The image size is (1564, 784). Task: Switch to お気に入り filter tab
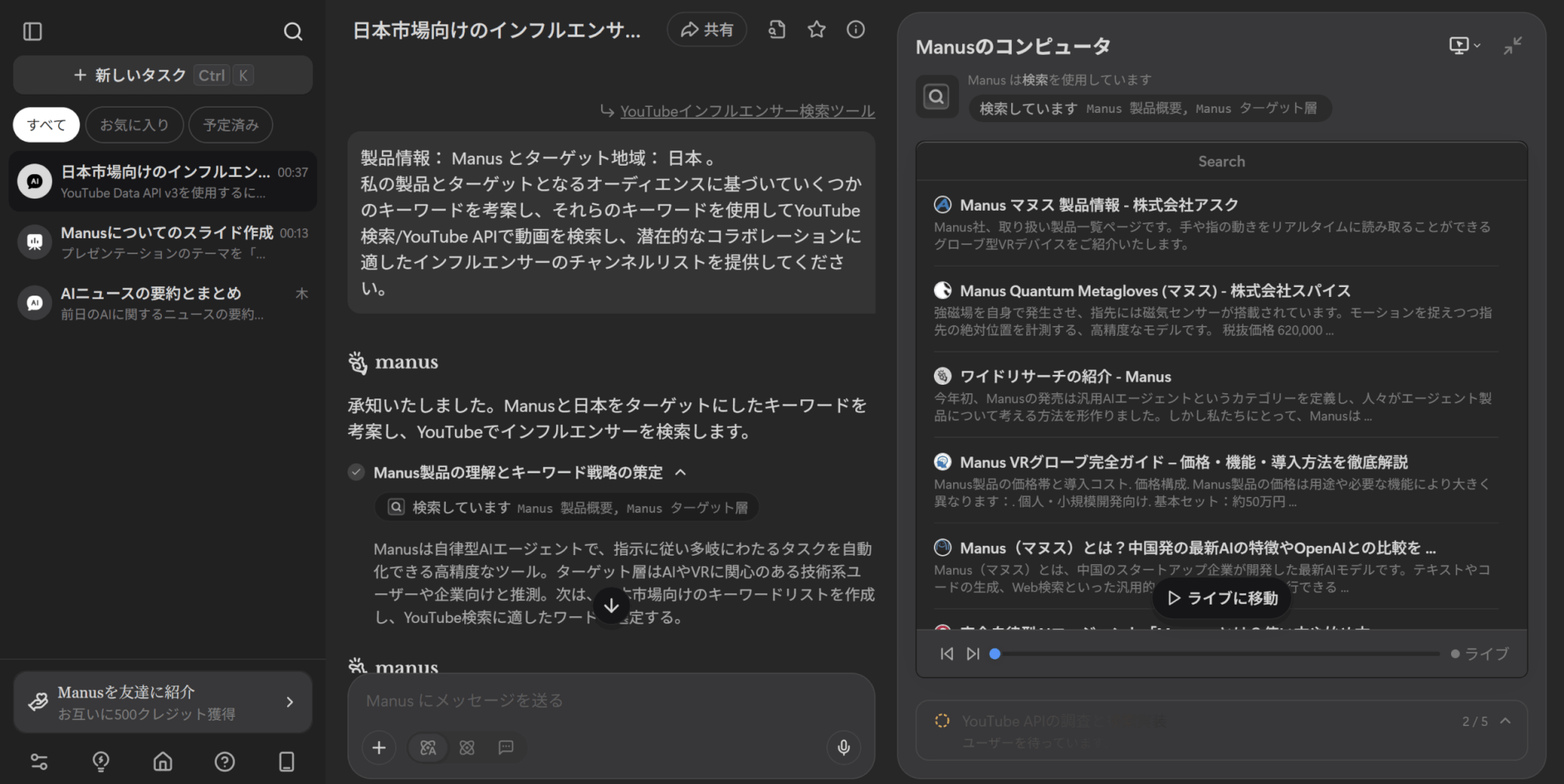pos(134,124)
